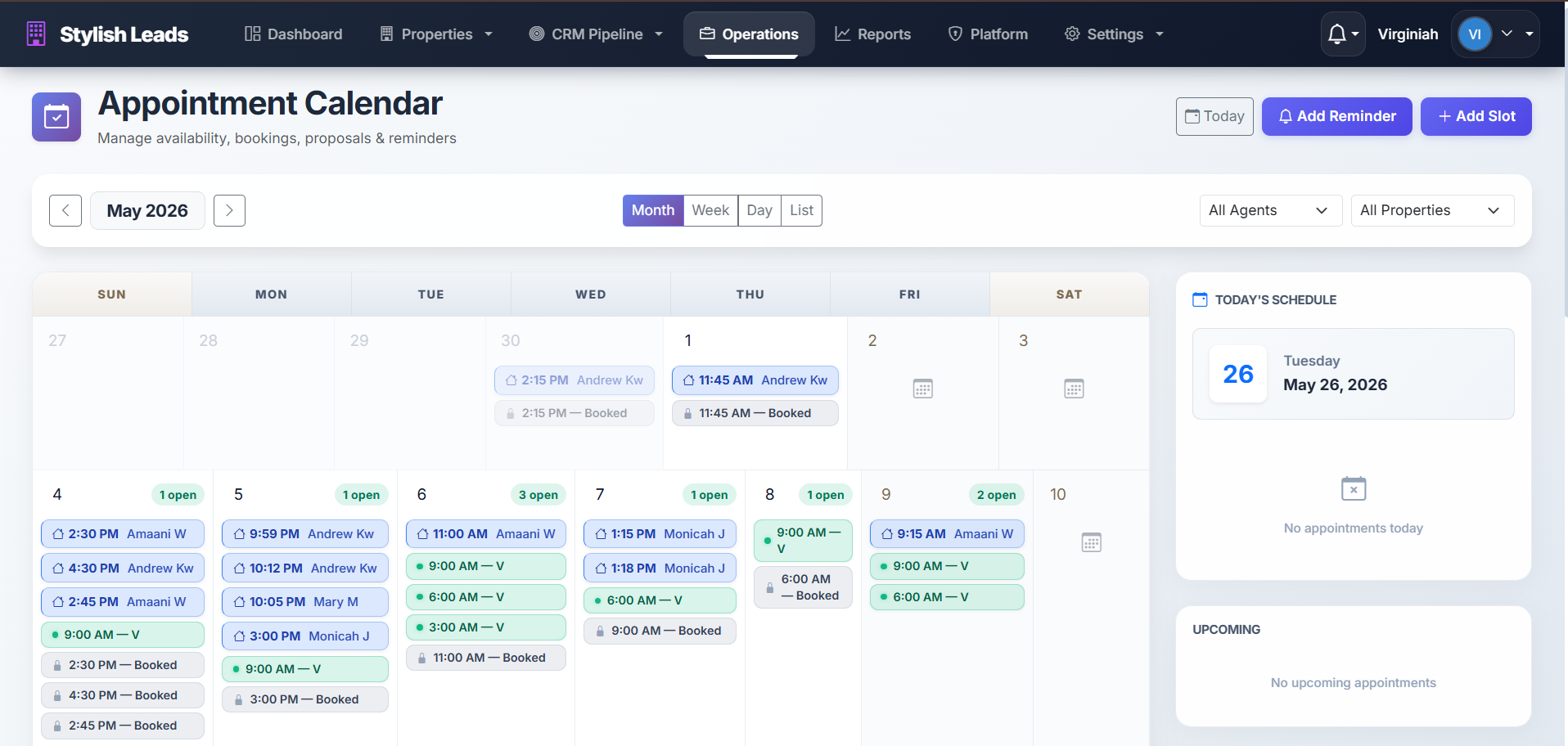Click the calendar placeholder icon on May 10
This screenshot has height=746, width=1568.
click(x=1091, y=542)
